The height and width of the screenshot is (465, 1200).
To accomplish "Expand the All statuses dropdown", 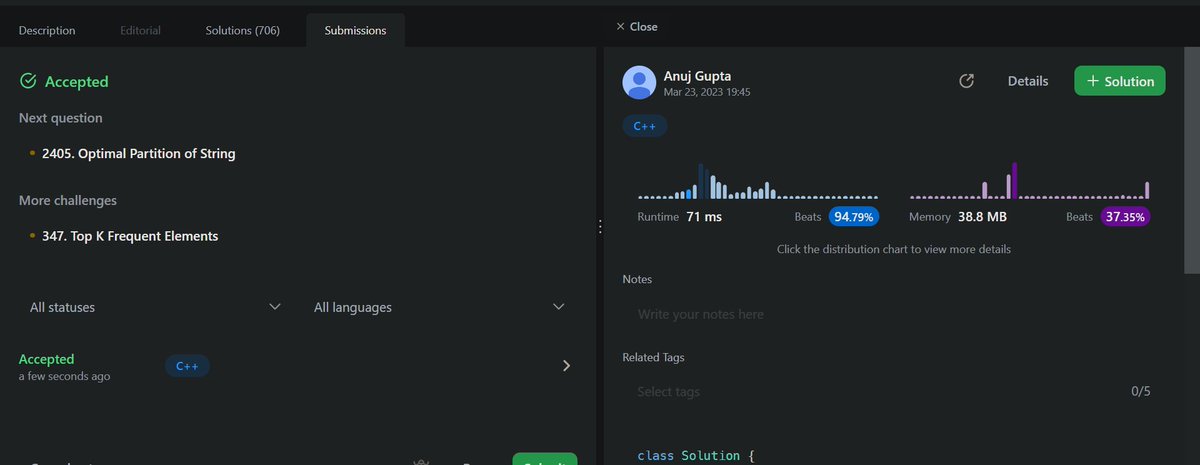I will click(x=155, y=307).
